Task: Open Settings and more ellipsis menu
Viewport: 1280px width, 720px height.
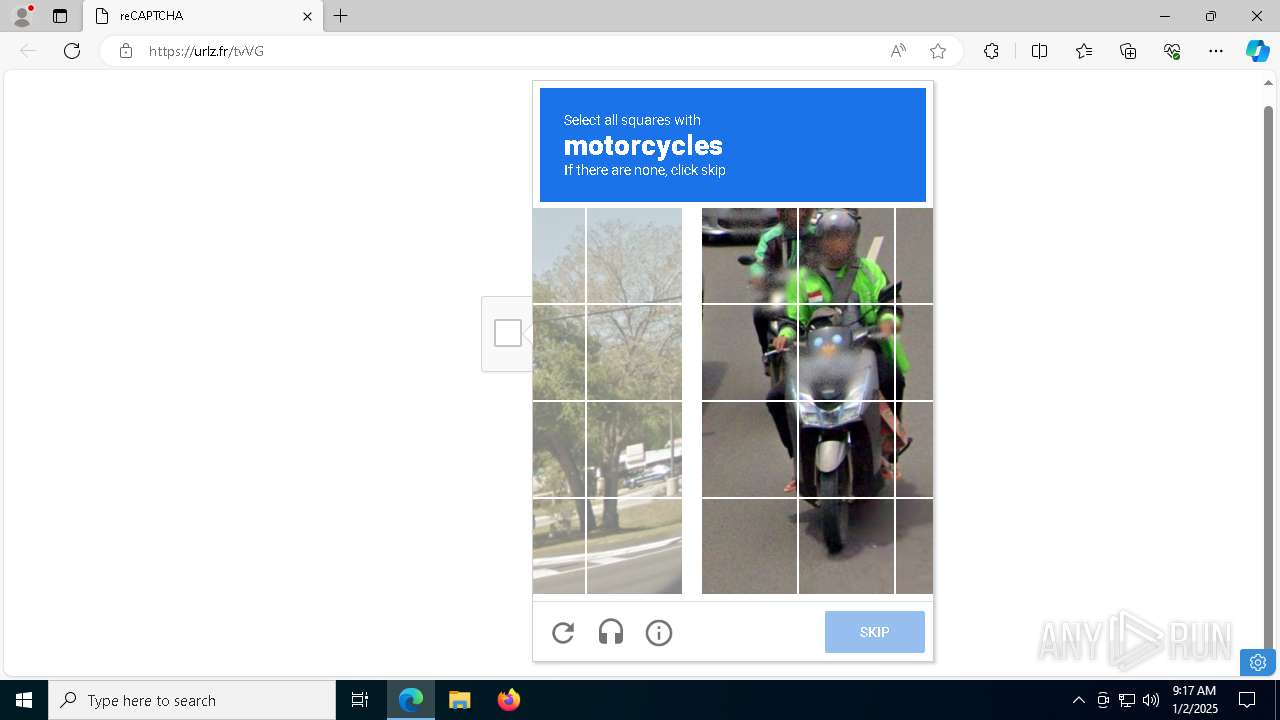Action: [x=1216, y=51]
